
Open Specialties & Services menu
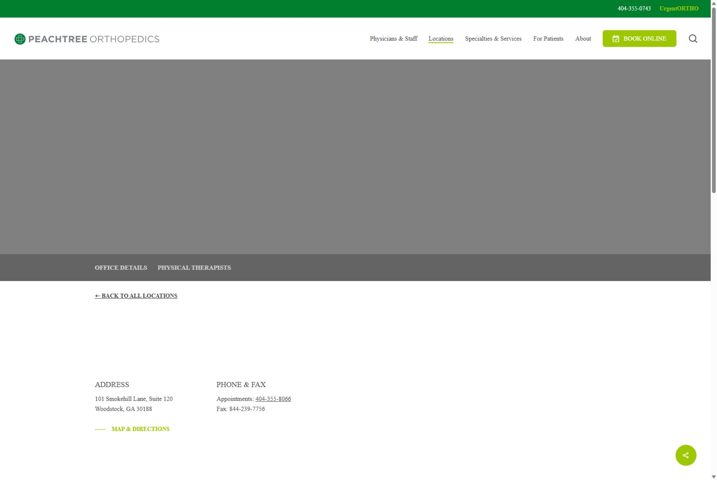pos(493,39)
